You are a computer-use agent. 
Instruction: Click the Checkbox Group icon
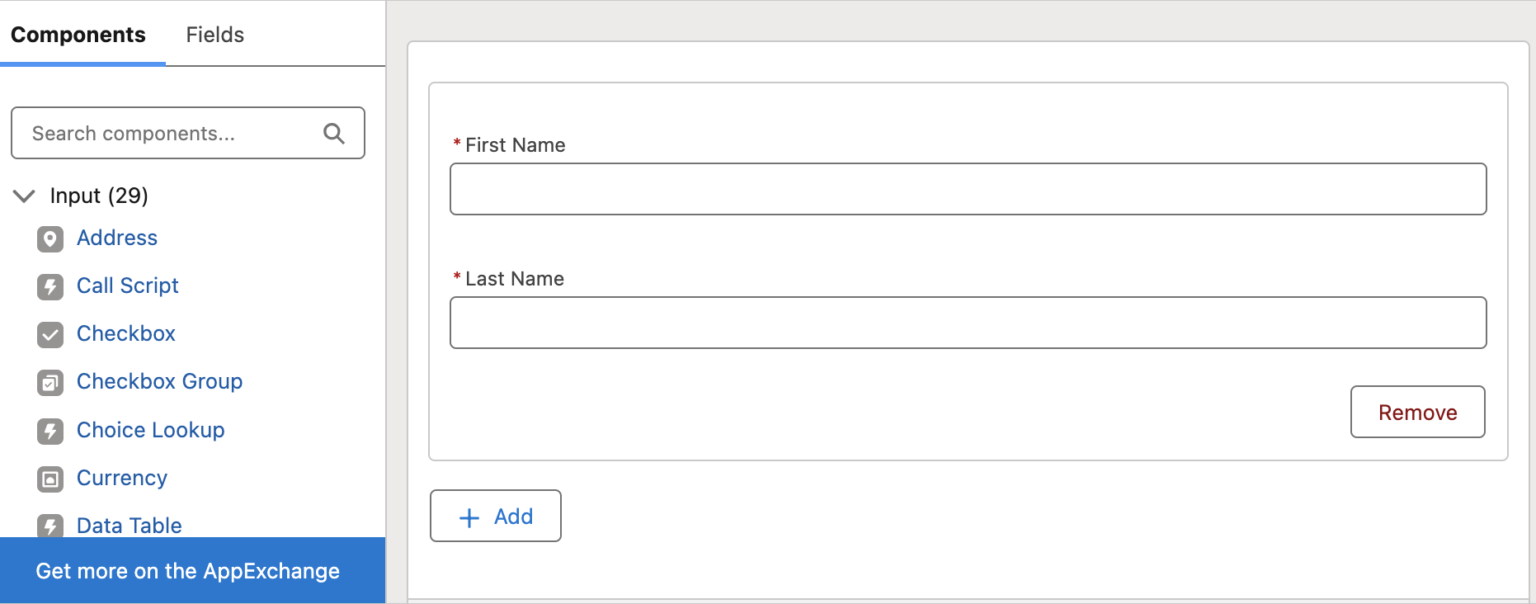50,383
